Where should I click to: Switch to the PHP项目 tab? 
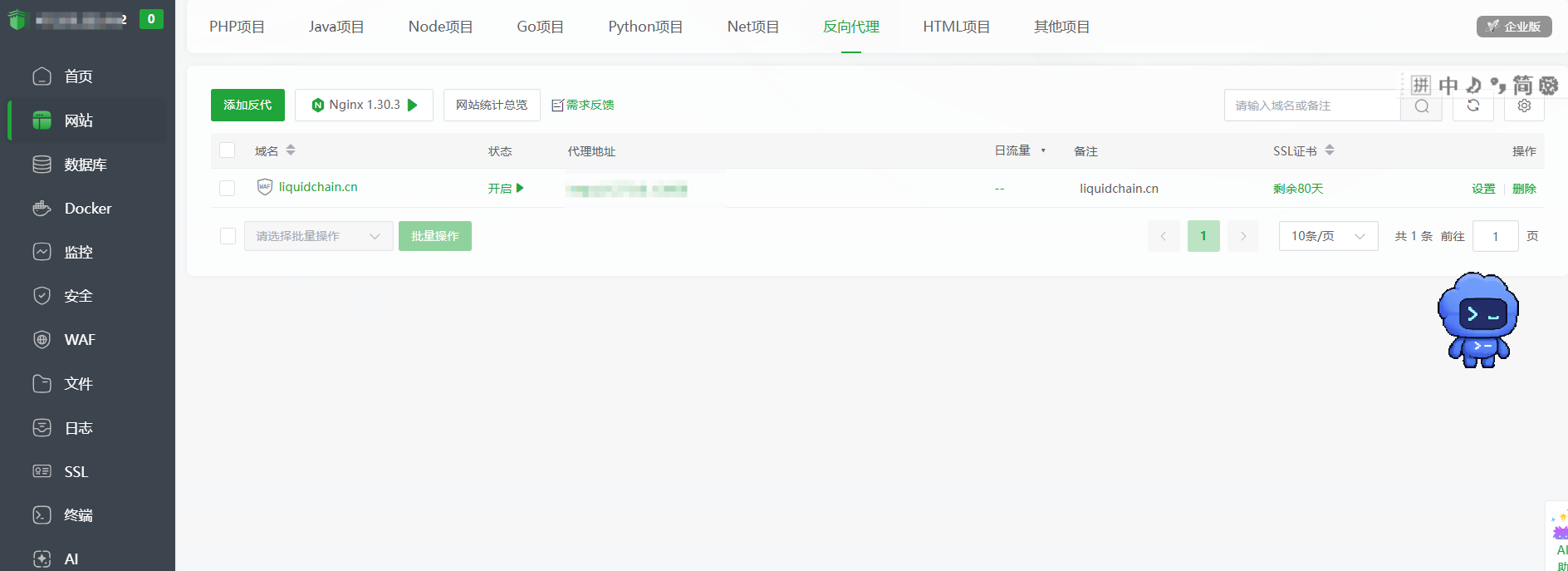(237, 27)
